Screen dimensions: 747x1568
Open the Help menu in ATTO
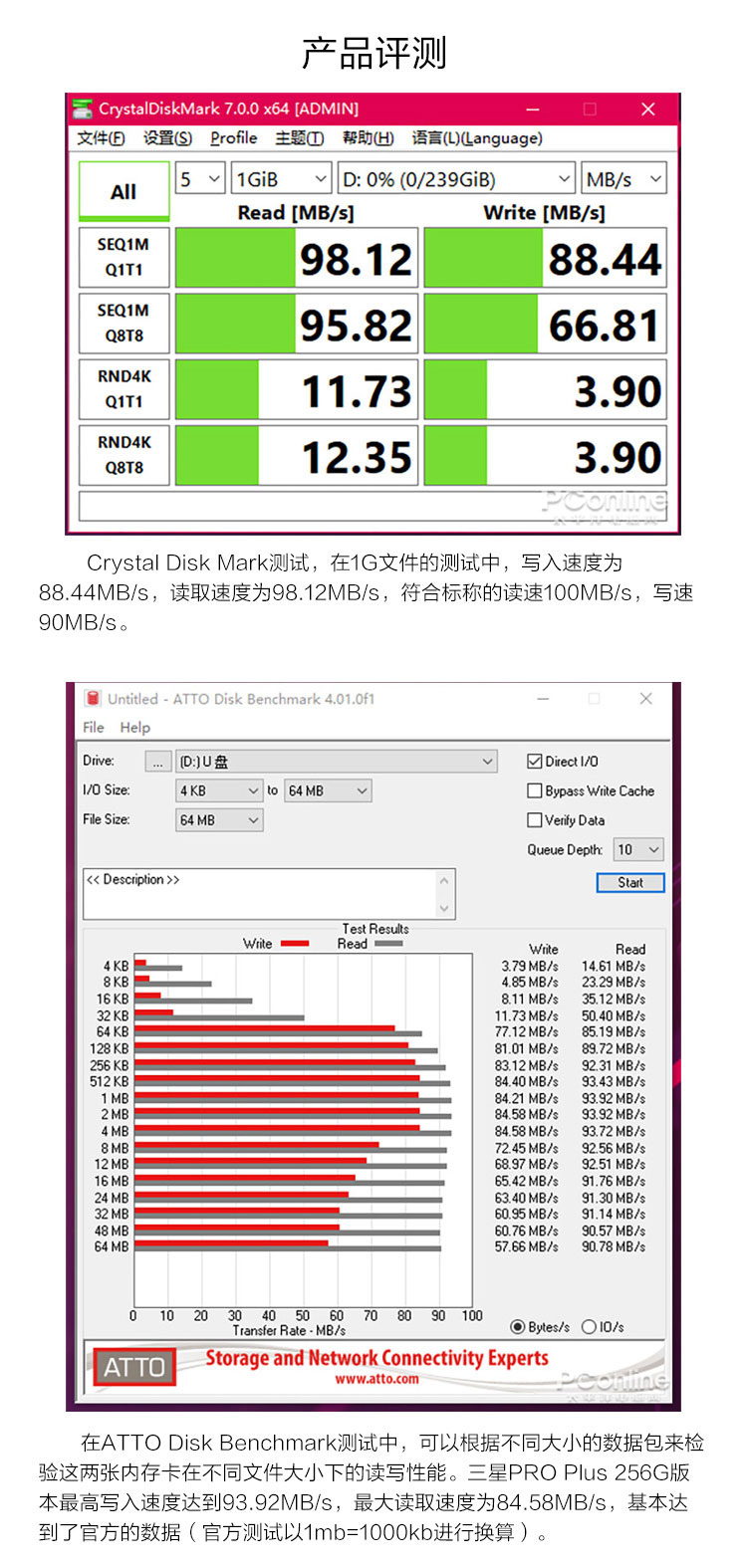pyautogui.click(x=134, y=728)
